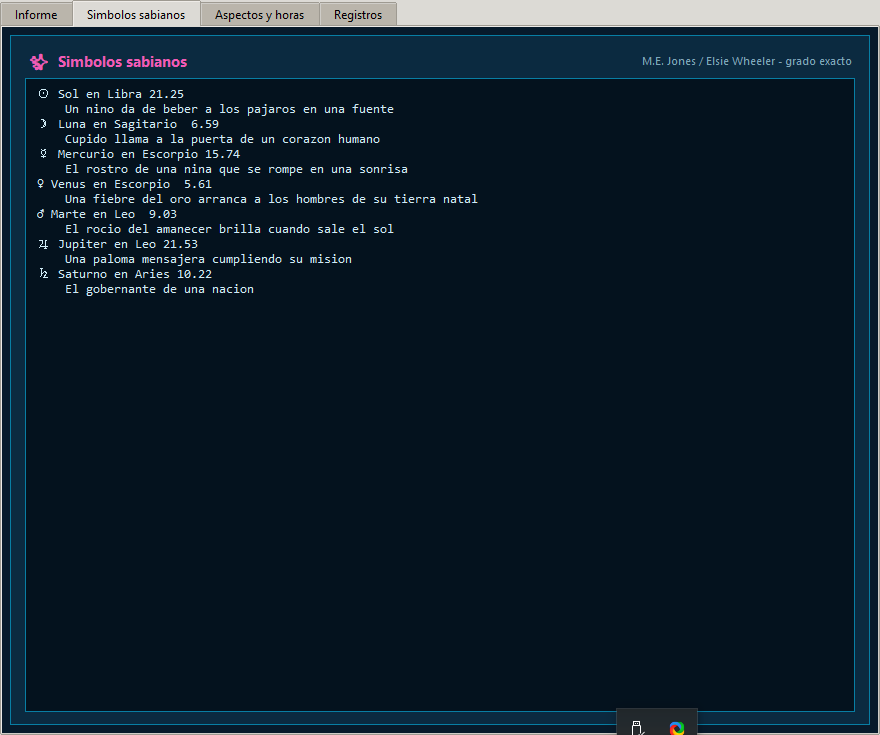The image size is (880, 735).
Task: Click the Jupiter glyph before Jupiter en Leo
Action: tap(43, 244)
